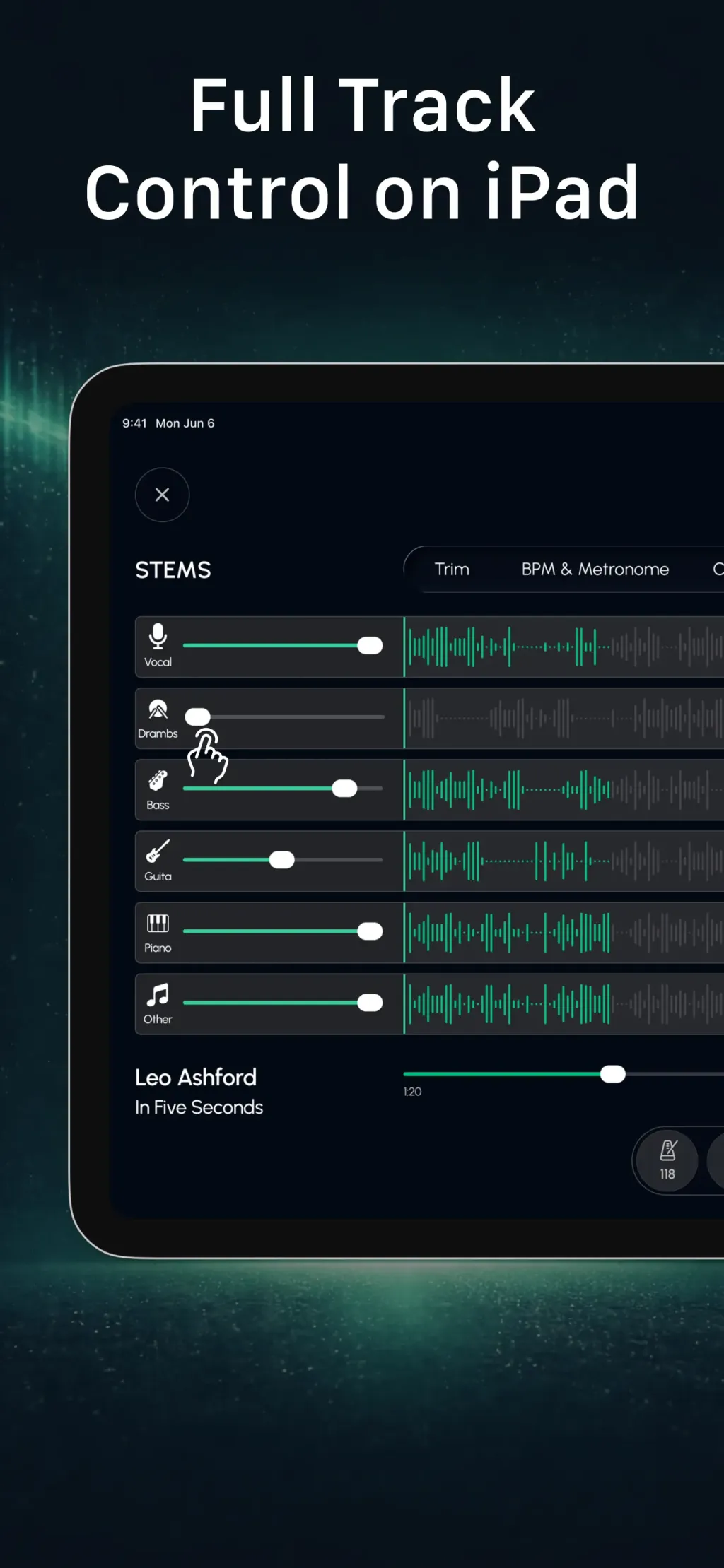Click the Other stem label
This screenshot has height=1568, width=724.
click(158, 1020)
